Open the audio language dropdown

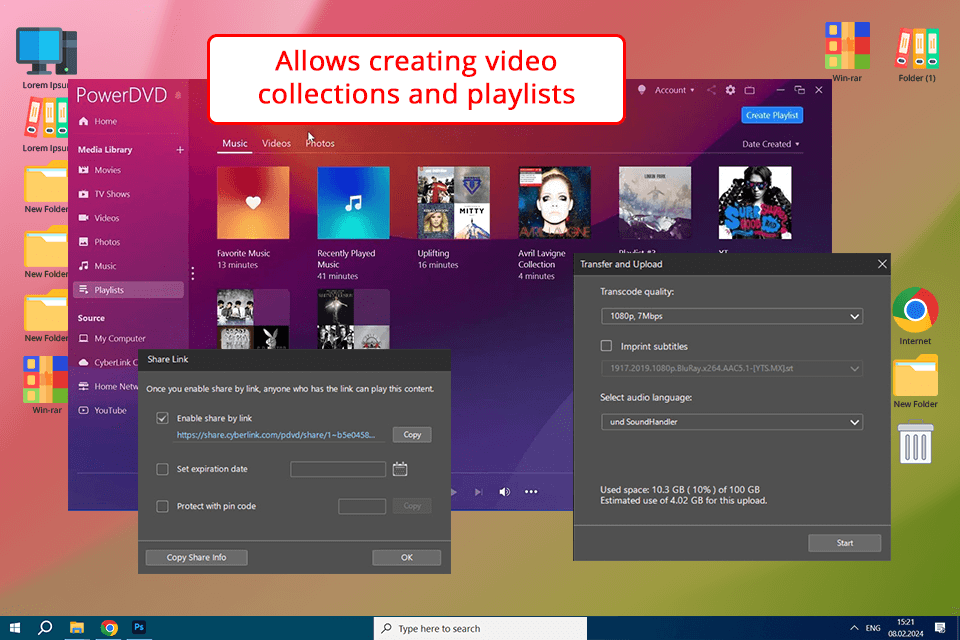point(731,422)
